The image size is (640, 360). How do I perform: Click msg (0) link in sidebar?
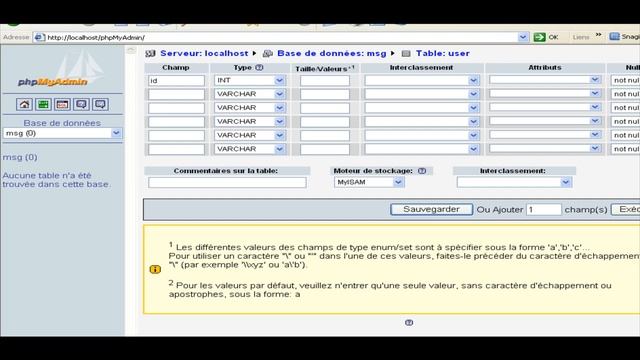(20, 157)
